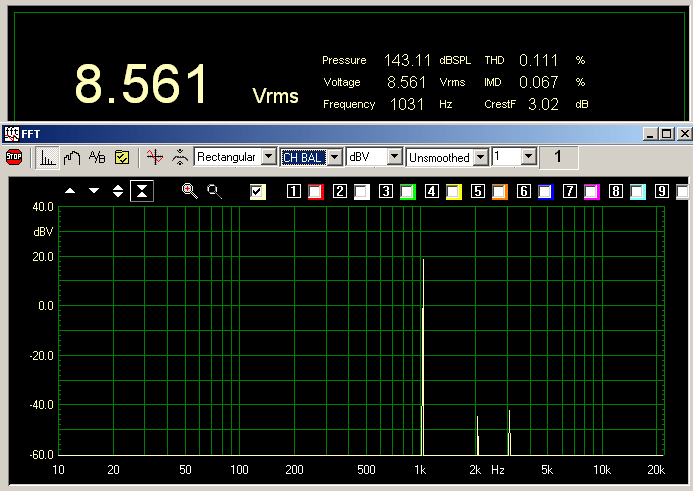Toggle overlay 4 numbered box
Image resolution: width=693 pixels, height=491 pixels.
(432, 191)
